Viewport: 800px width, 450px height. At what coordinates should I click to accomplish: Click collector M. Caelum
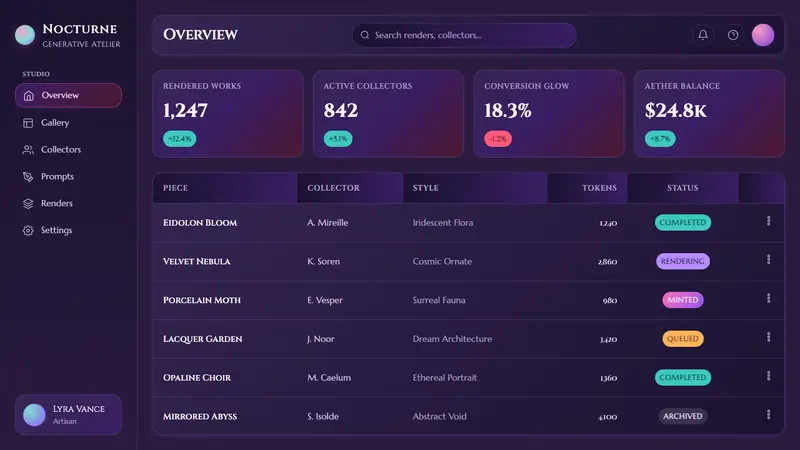pos(329,378)
